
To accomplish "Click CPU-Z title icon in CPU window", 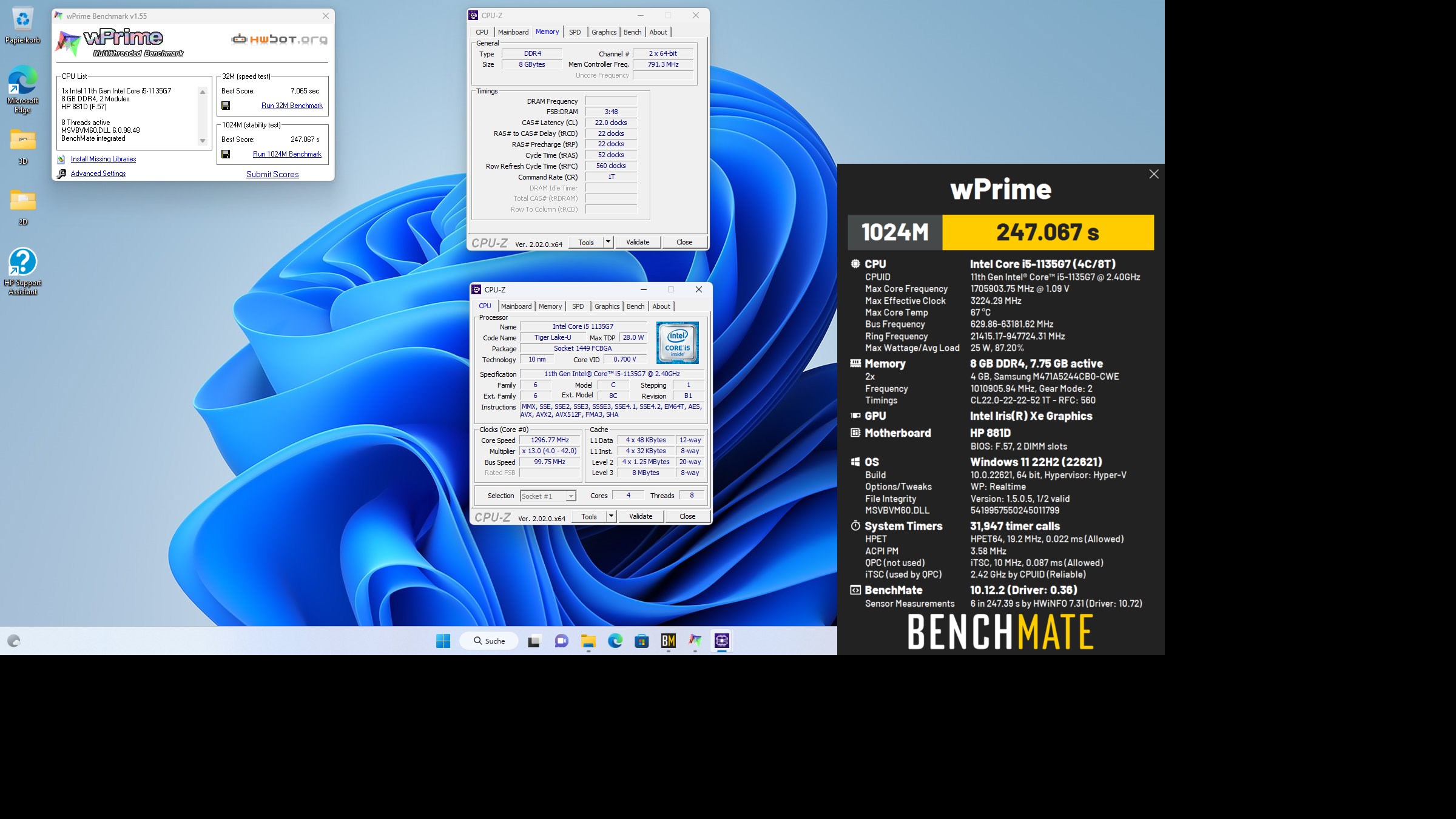I will coord(477,289).
